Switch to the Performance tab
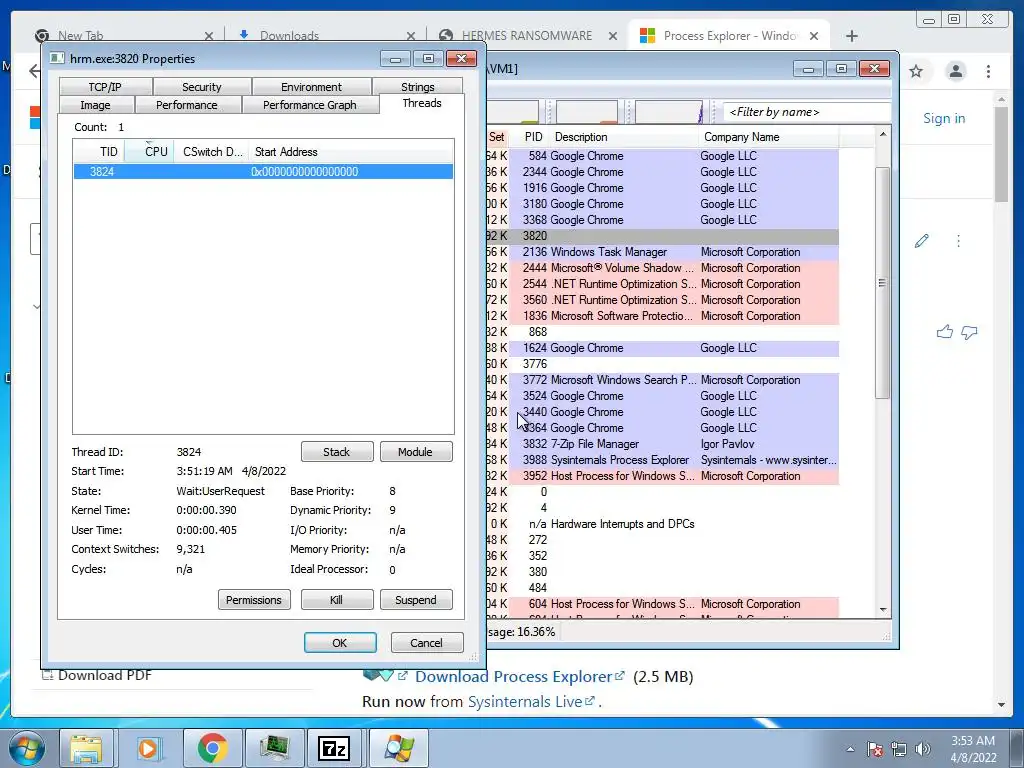 pos(187,105)
